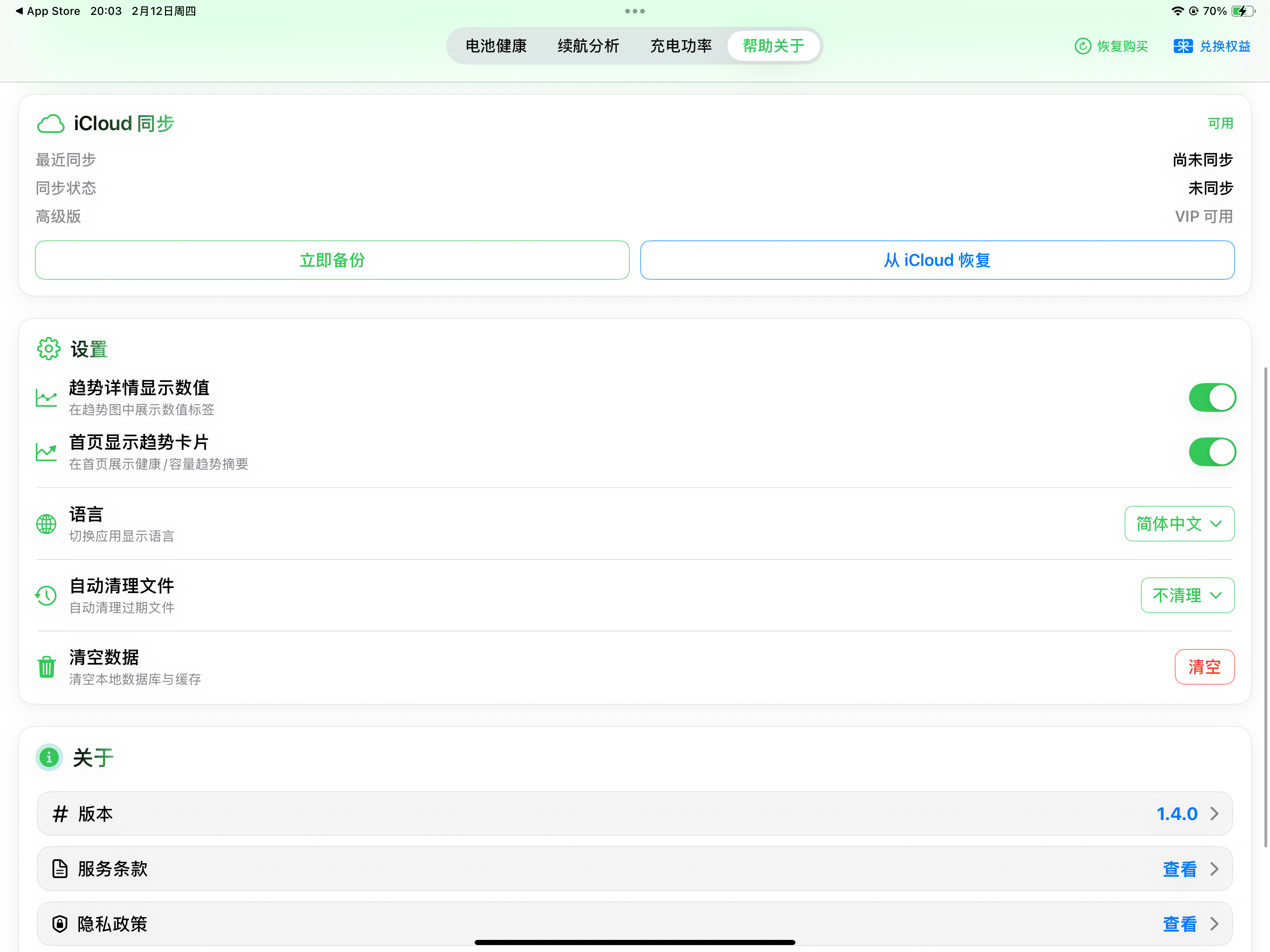Click the 趋势详情显示数值 title

(x=139, y=388)
